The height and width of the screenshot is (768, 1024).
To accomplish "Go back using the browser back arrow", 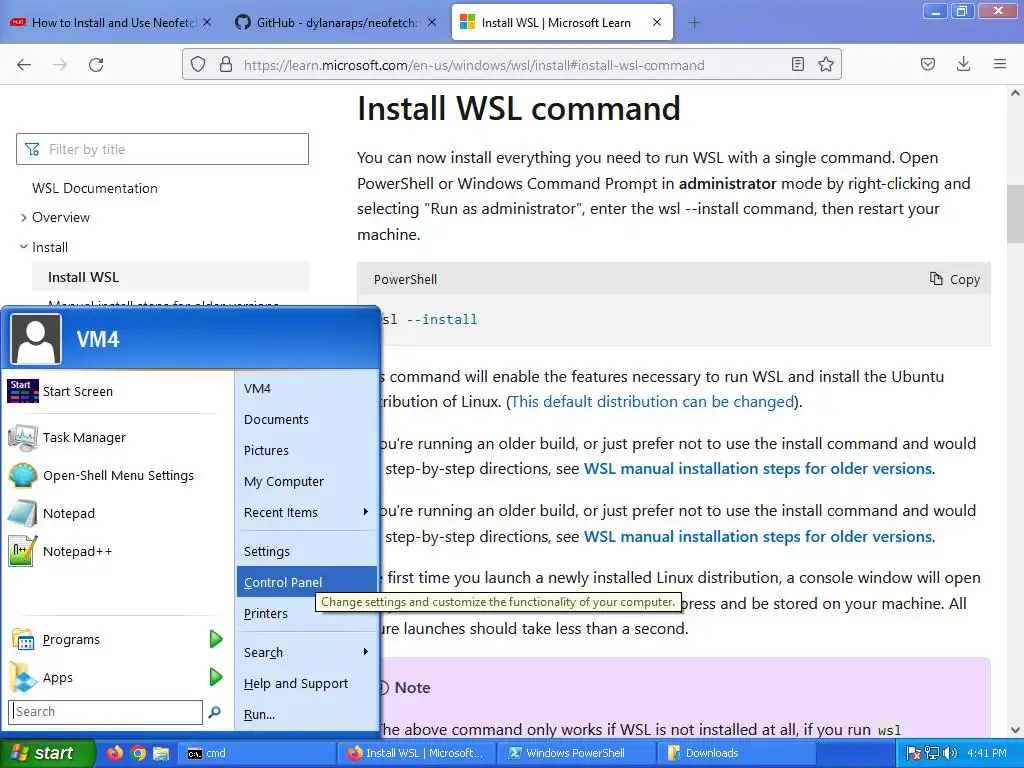I will tap(24, 65).
